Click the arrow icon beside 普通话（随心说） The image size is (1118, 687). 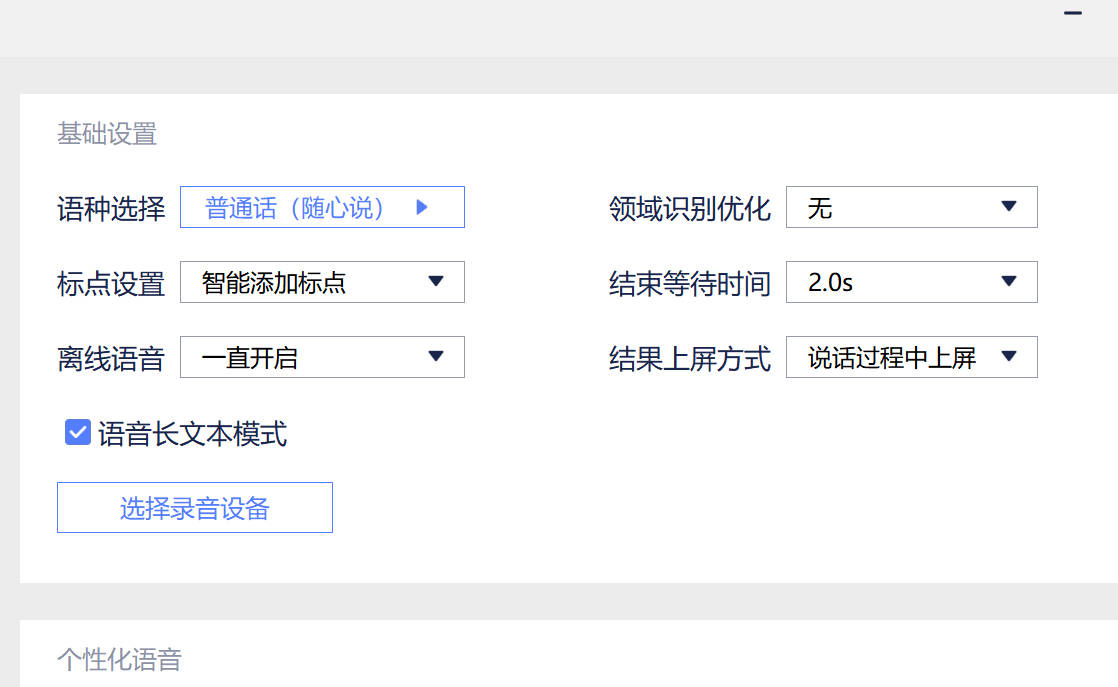tap(422, 207)
